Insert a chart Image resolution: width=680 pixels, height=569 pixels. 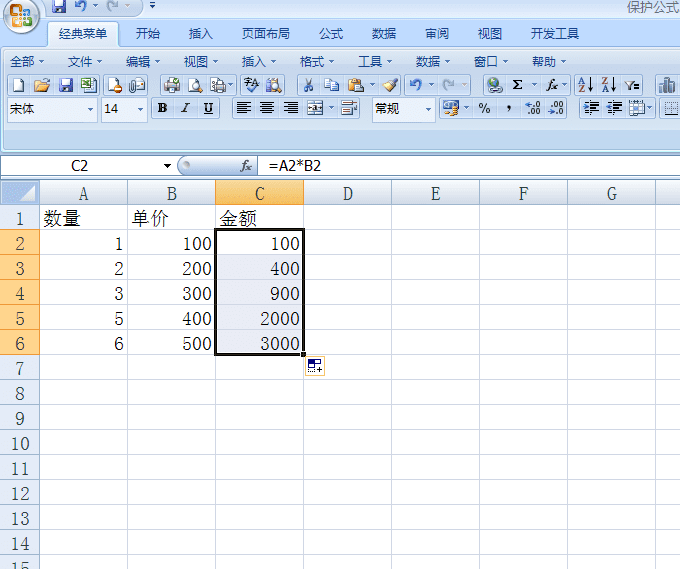click(x=667, y=85)
